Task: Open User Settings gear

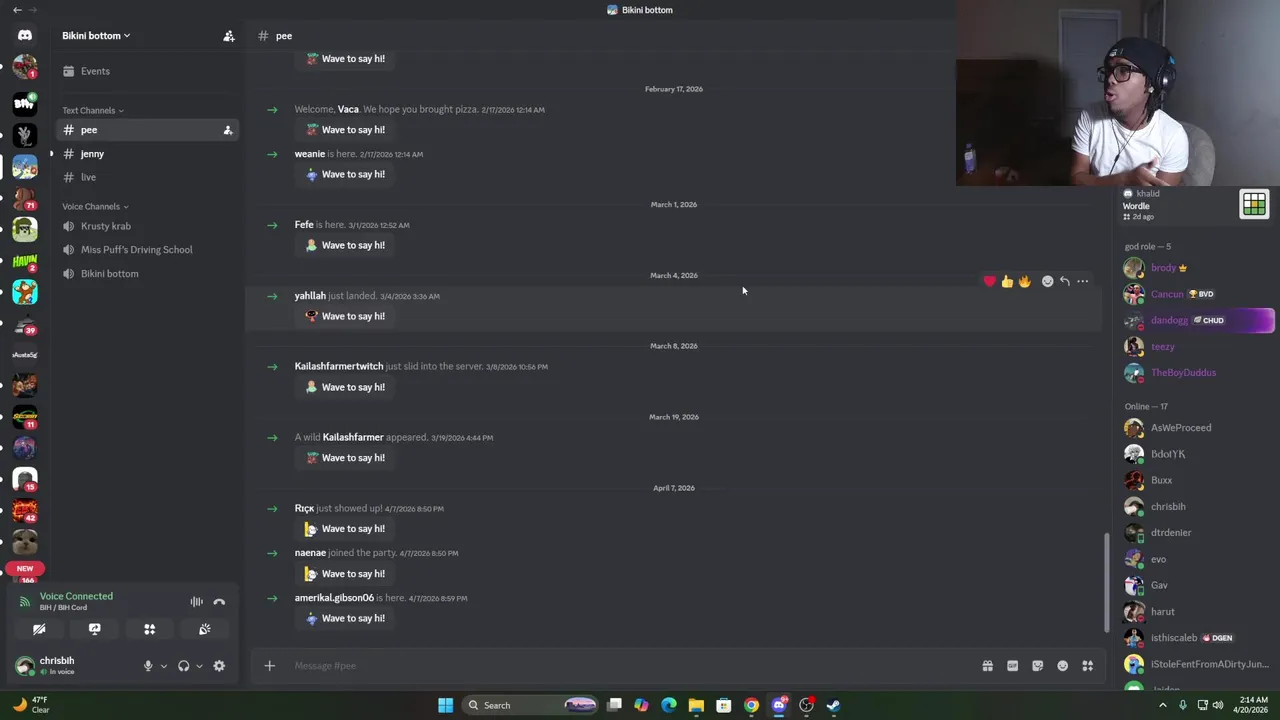Action: [219, 666]
